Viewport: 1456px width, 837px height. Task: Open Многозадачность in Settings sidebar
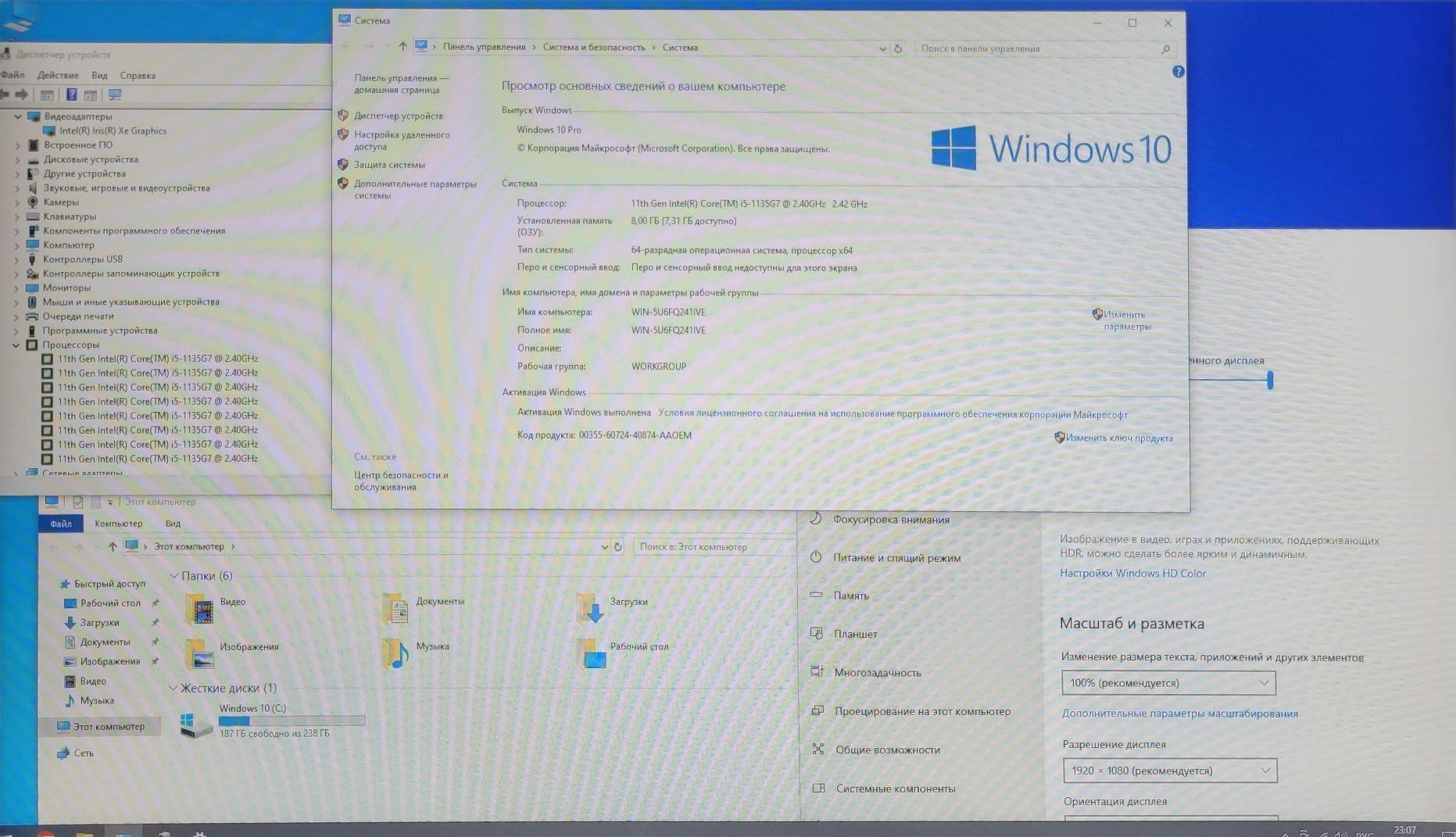tap(878, 673)
